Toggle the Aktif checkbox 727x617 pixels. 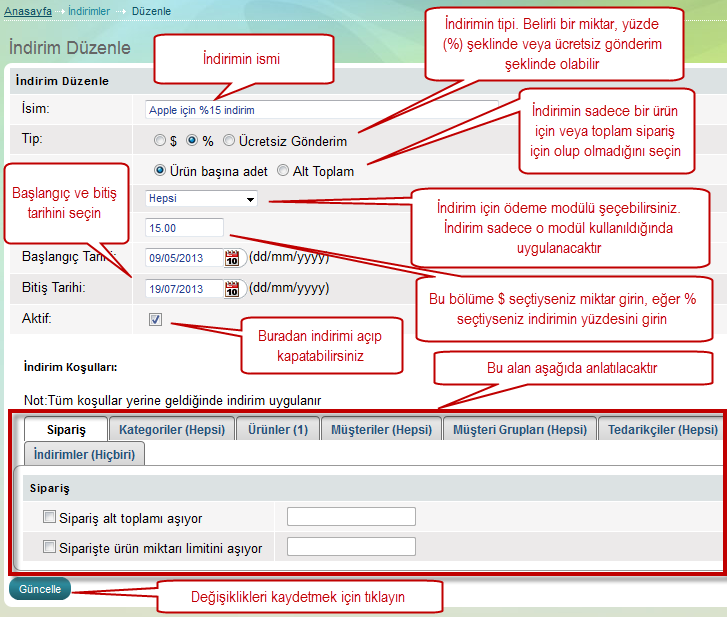[155, 320]
